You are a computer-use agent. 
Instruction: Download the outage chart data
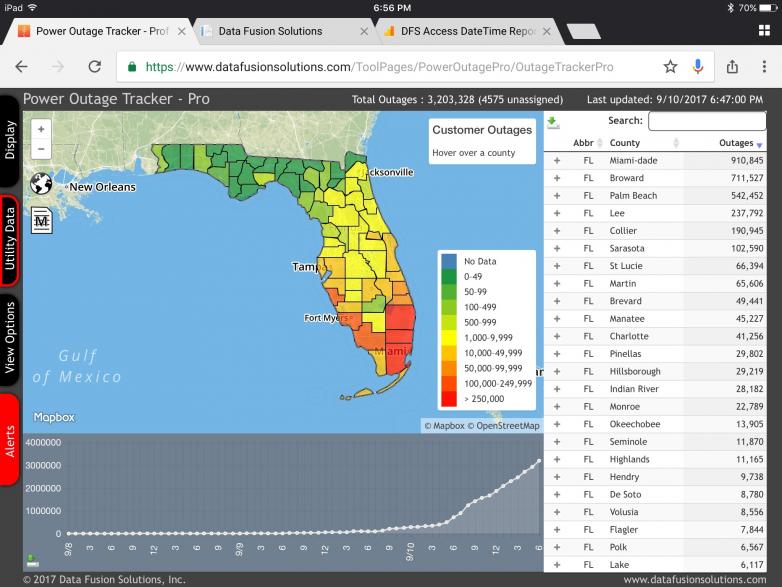coord(32,561)
